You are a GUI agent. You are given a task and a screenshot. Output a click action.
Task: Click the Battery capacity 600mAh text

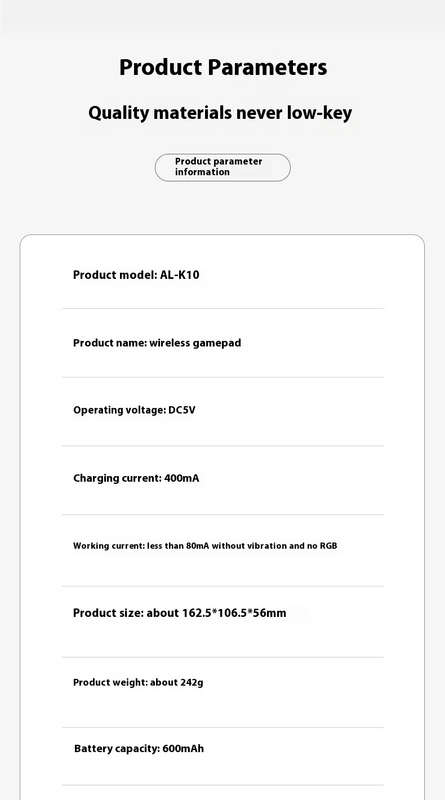139,748
